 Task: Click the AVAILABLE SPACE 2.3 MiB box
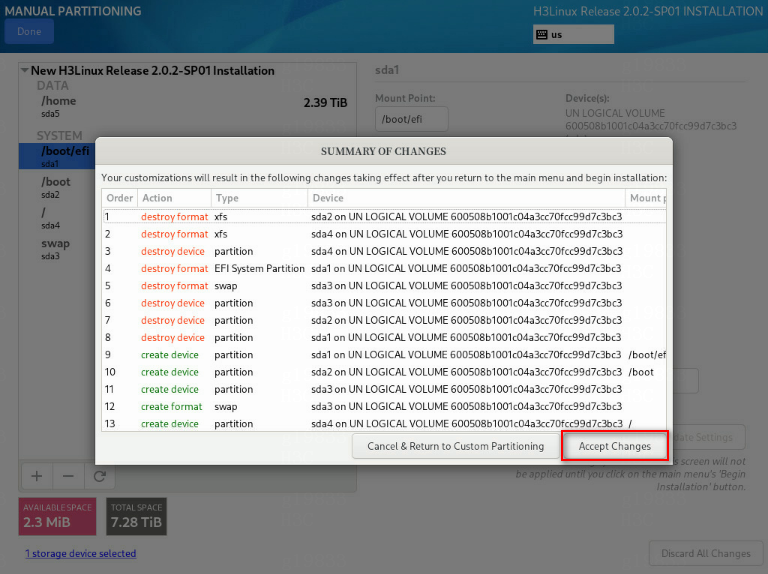(x=57, y=517)
